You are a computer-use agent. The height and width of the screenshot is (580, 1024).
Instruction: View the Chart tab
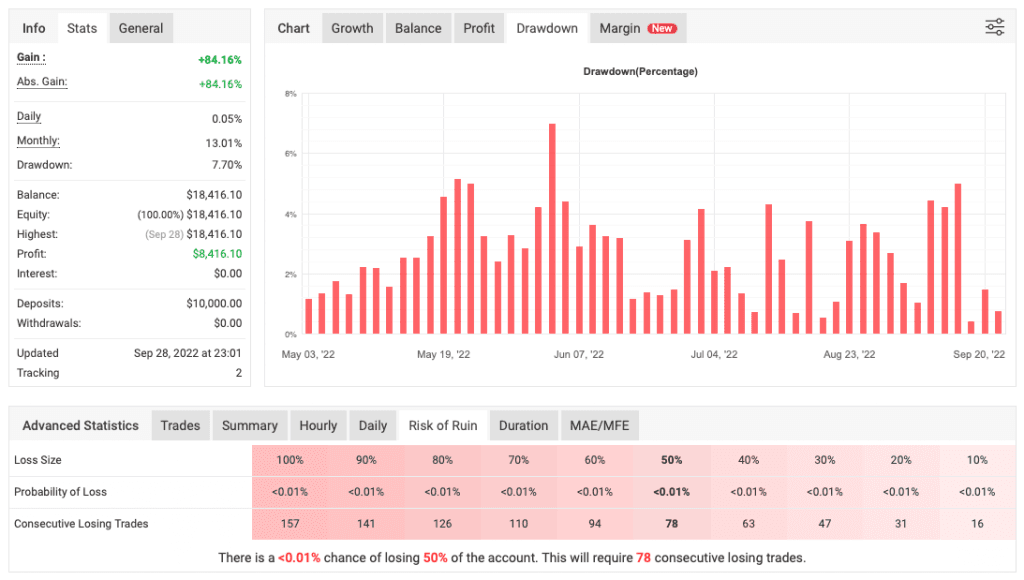(293, 28)
